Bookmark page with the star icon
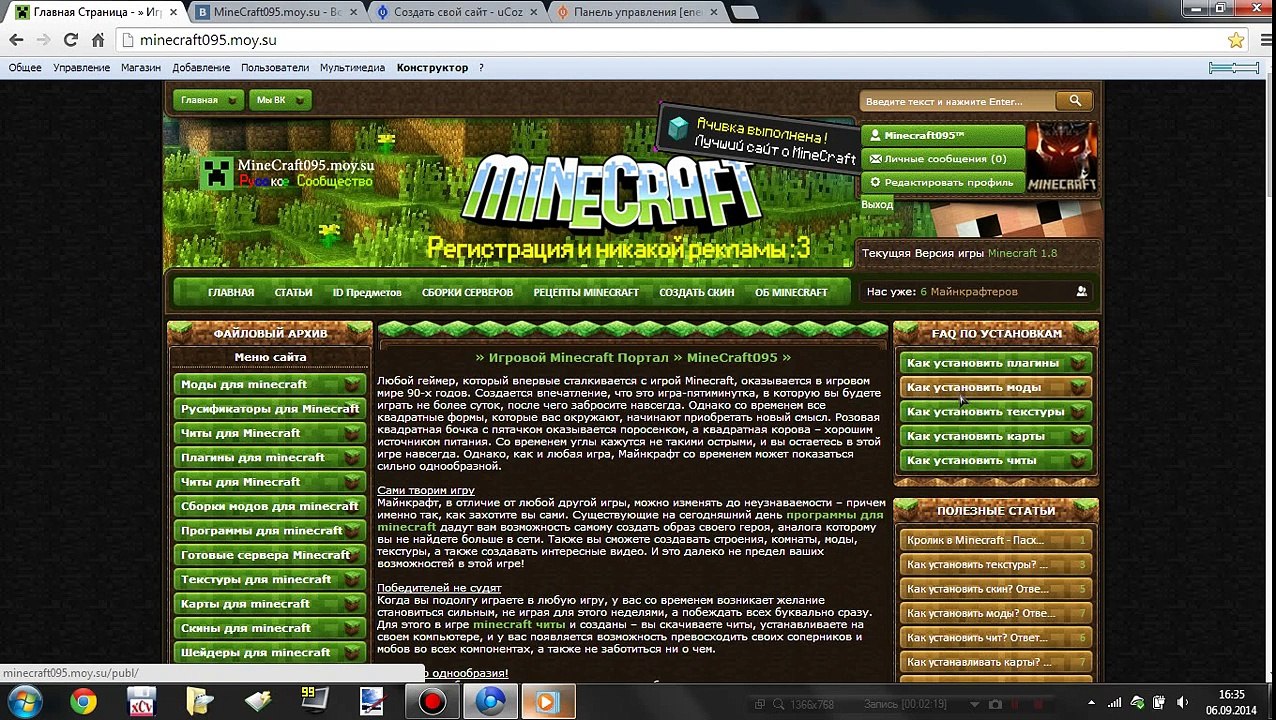This screenshot has width=1276, height=720. coord(1236,40)
